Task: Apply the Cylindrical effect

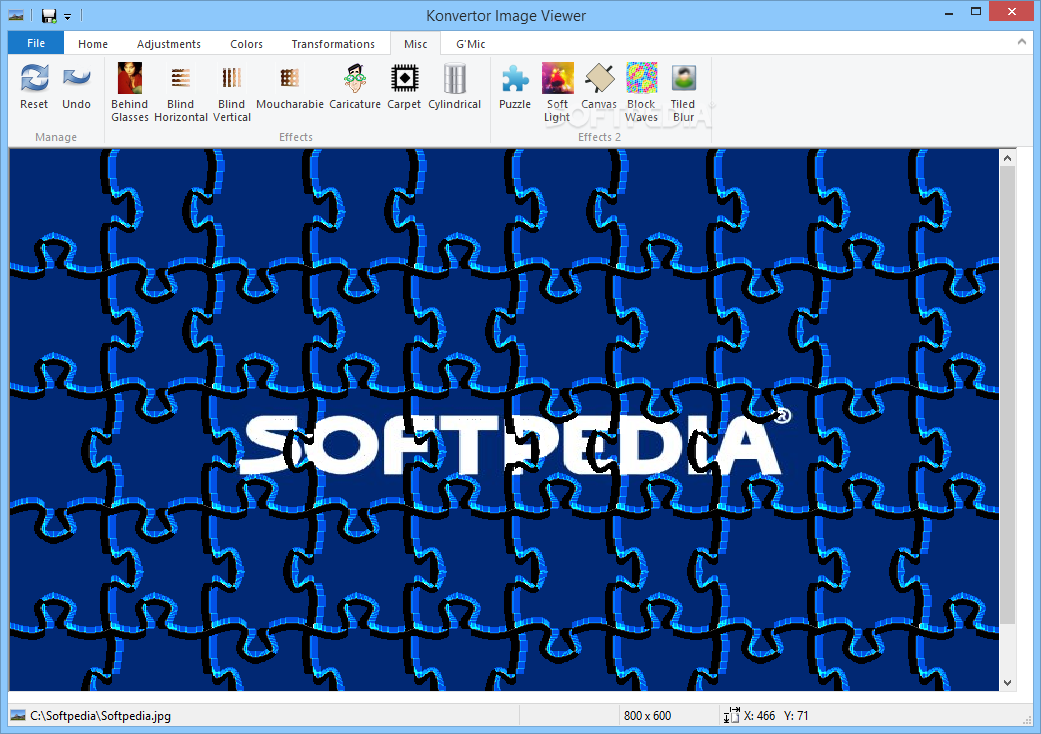Action: 455,87
